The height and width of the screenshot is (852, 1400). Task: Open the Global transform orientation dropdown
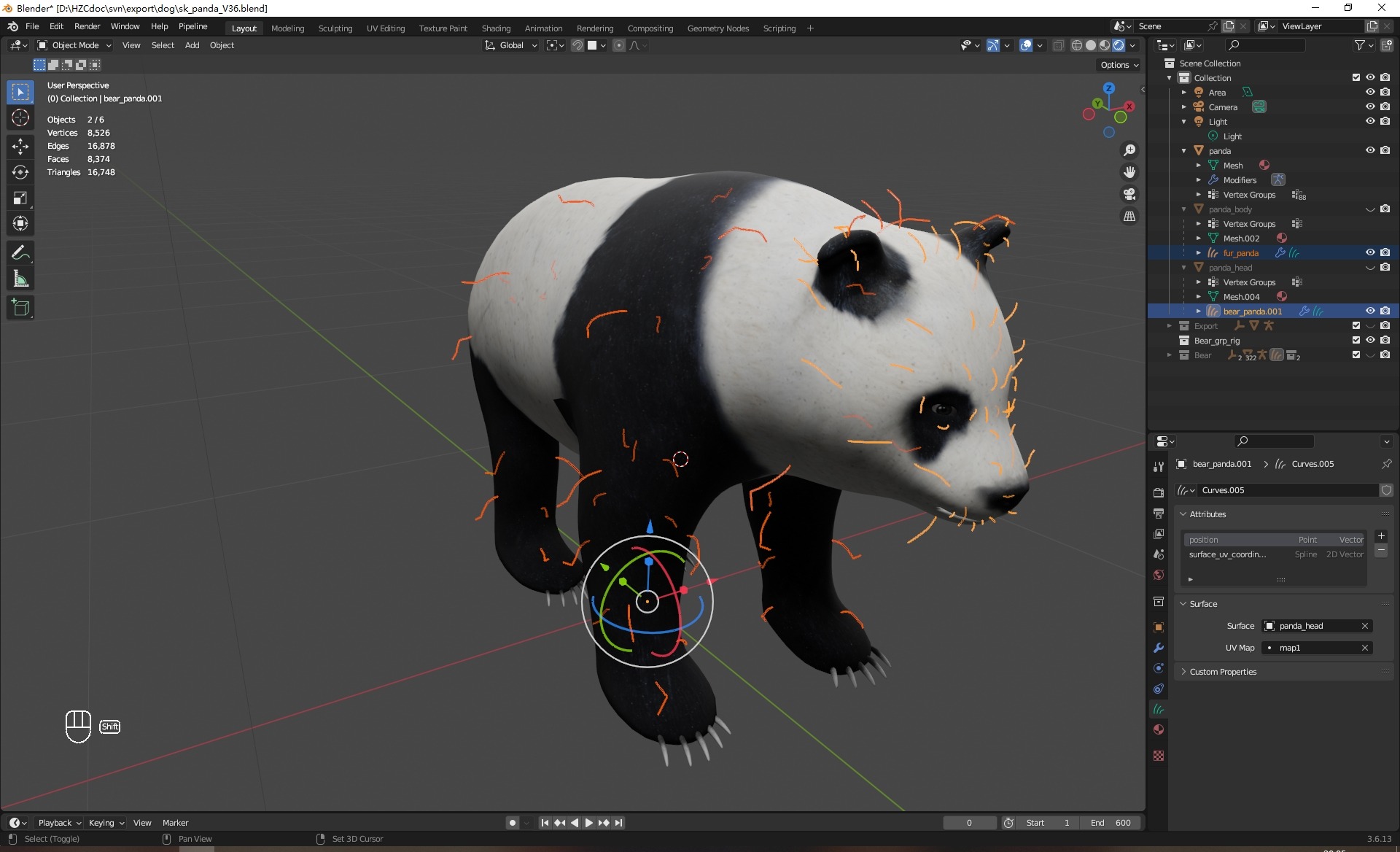coord(511,45)
